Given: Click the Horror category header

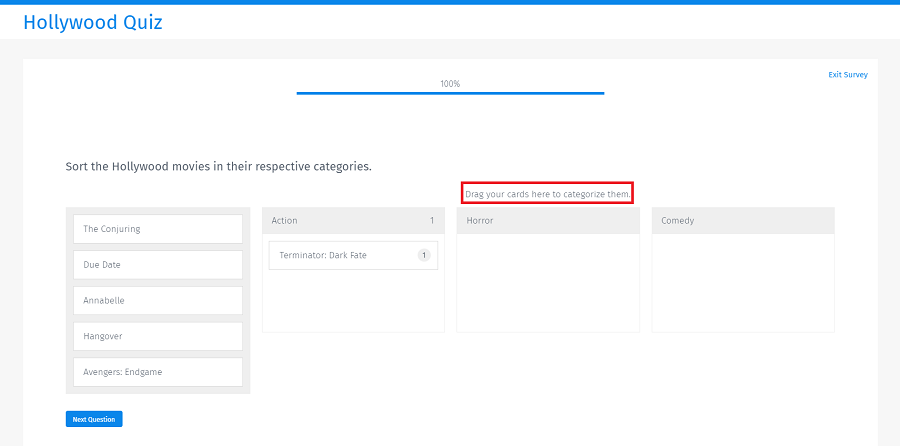Looking at the screenshot, I should (x=548, y=220).
